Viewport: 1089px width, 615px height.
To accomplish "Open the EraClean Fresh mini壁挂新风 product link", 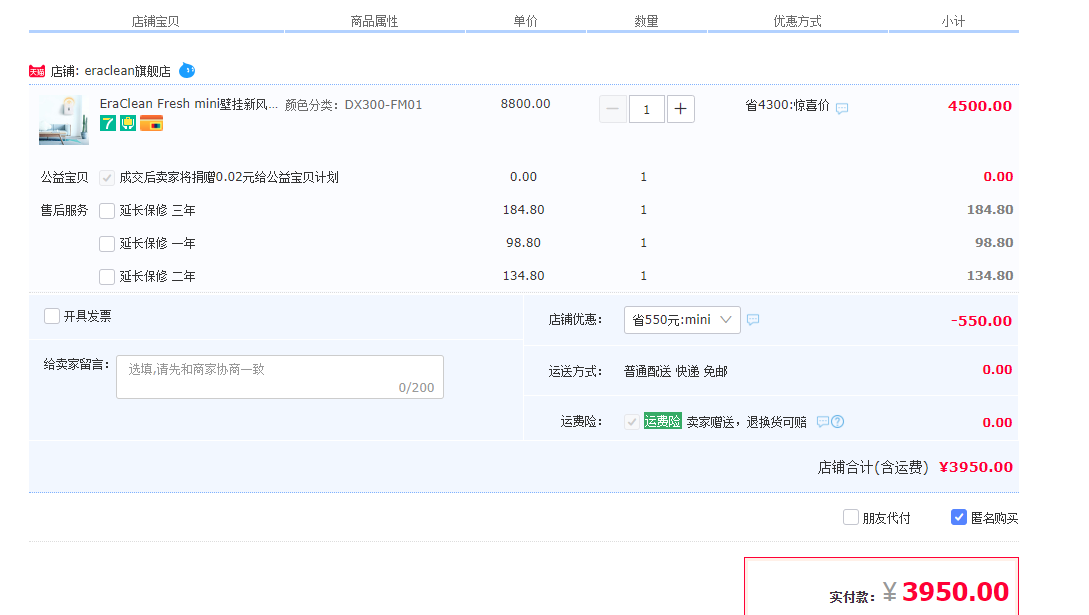I will [188, 104].
